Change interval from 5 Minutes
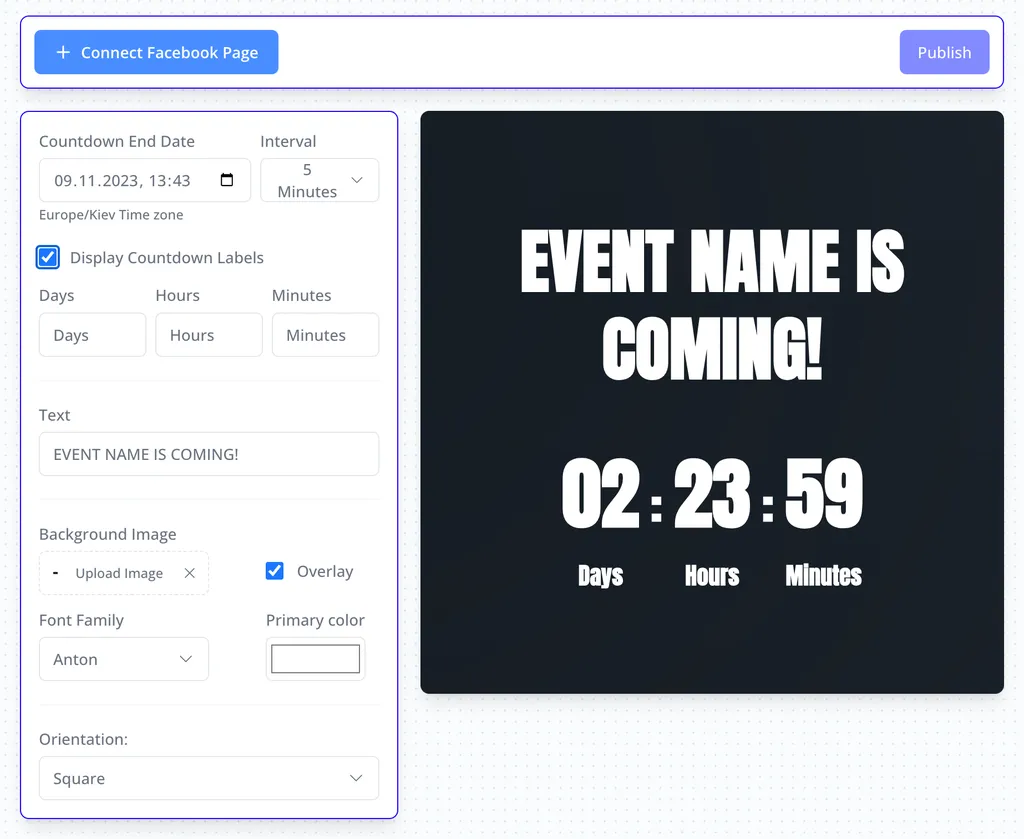Viewport: 1024px width, 839px height. (319, 180)
